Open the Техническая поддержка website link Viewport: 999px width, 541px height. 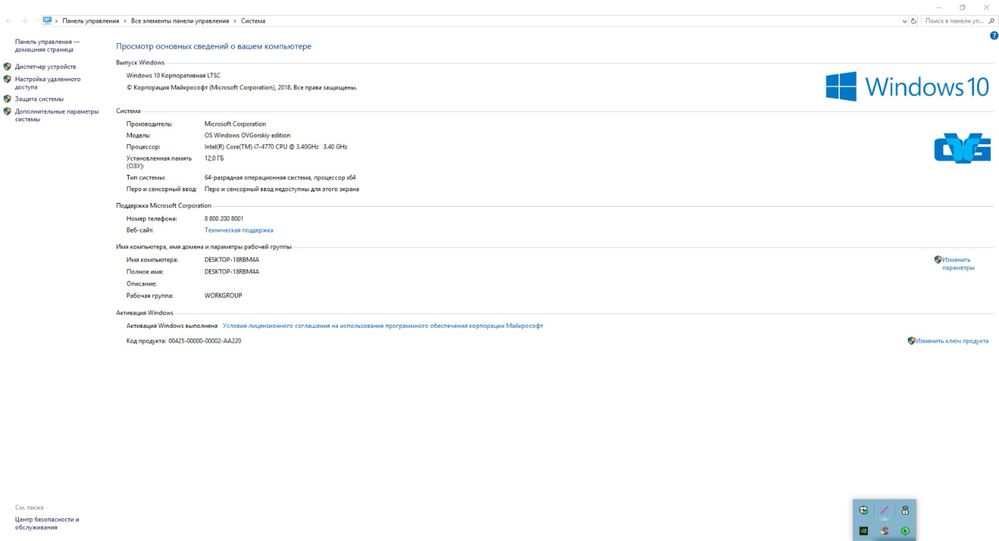tap(239, 230)
